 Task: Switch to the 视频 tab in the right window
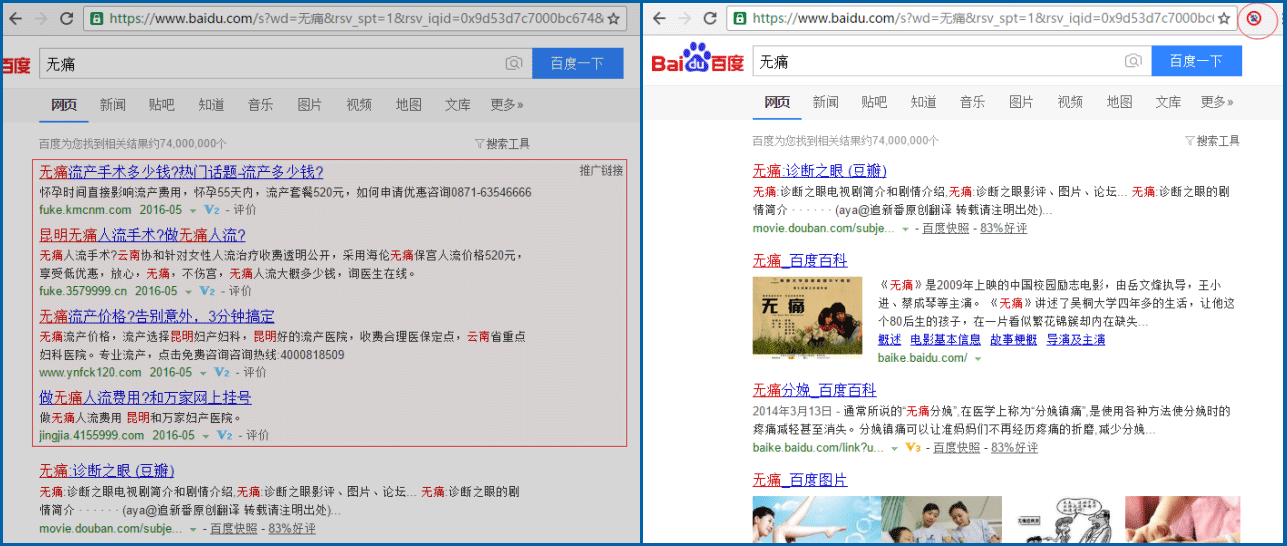(x=1070, y=102)
